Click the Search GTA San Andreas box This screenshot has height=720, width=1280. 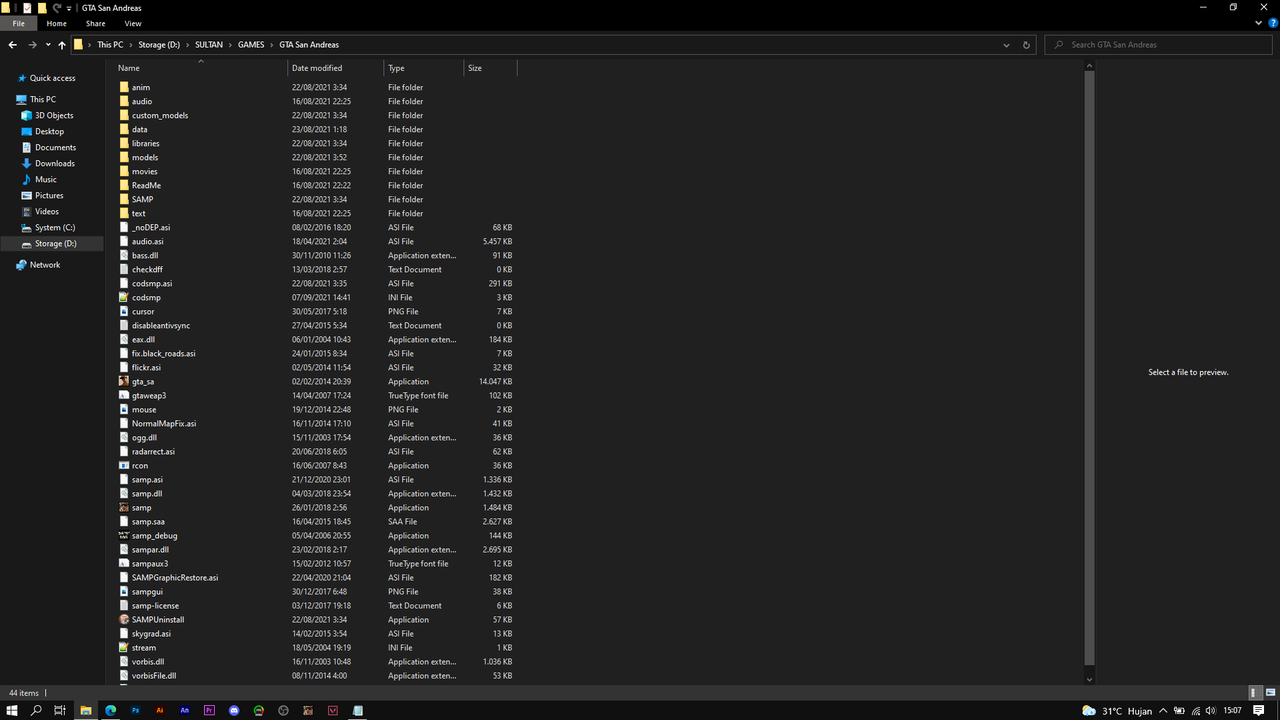click(x=1159, y=45)
